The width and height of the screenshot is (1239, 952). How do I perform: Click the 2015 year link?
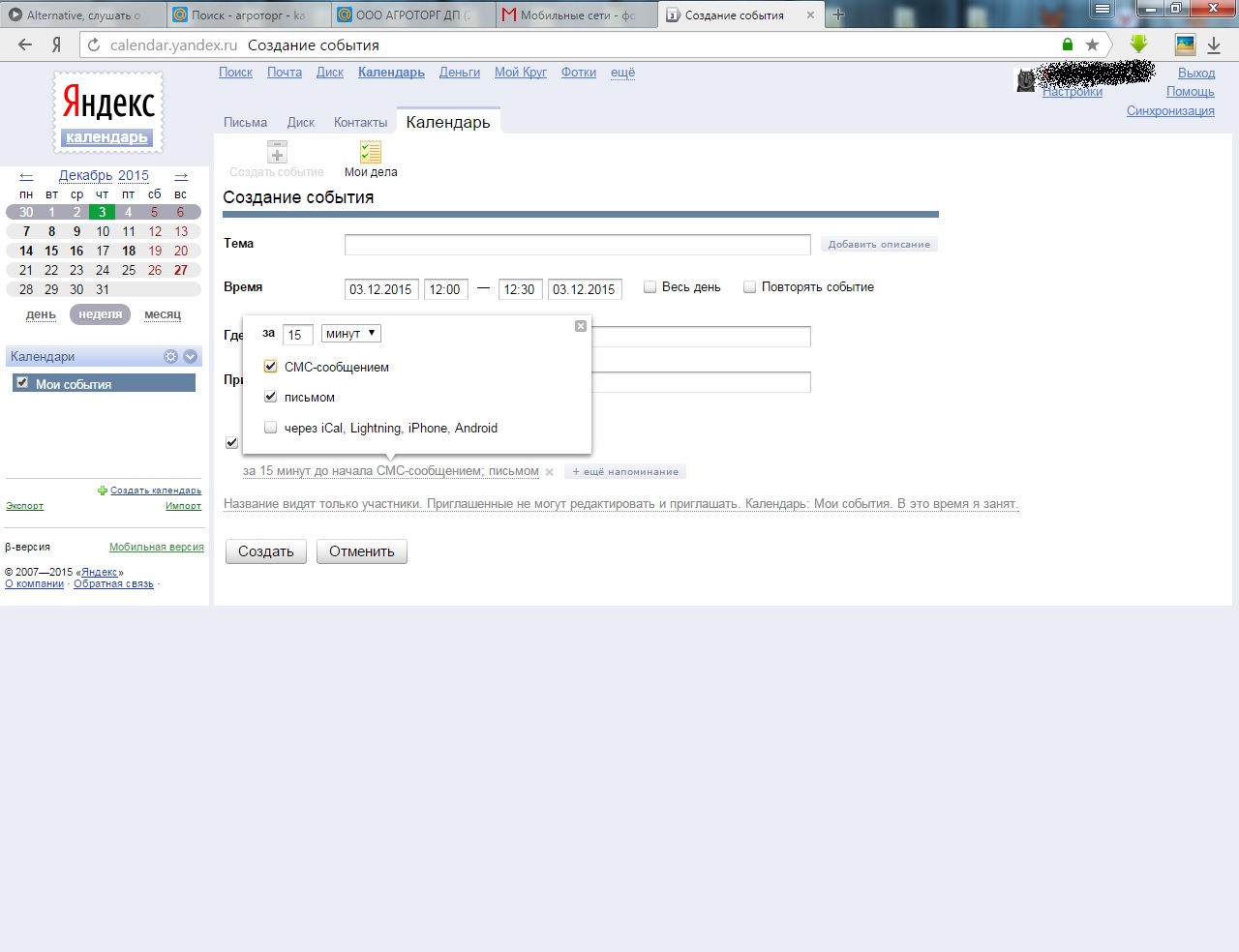point(134,176)
